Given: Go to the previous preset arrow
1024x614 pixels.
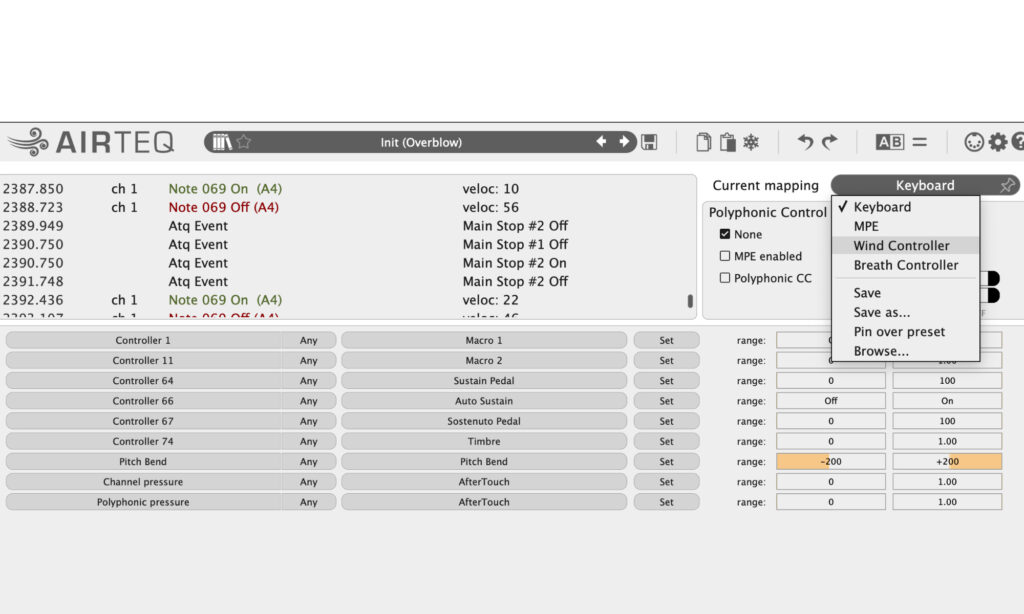Looking at the screenshot, I should pos(601,141).
